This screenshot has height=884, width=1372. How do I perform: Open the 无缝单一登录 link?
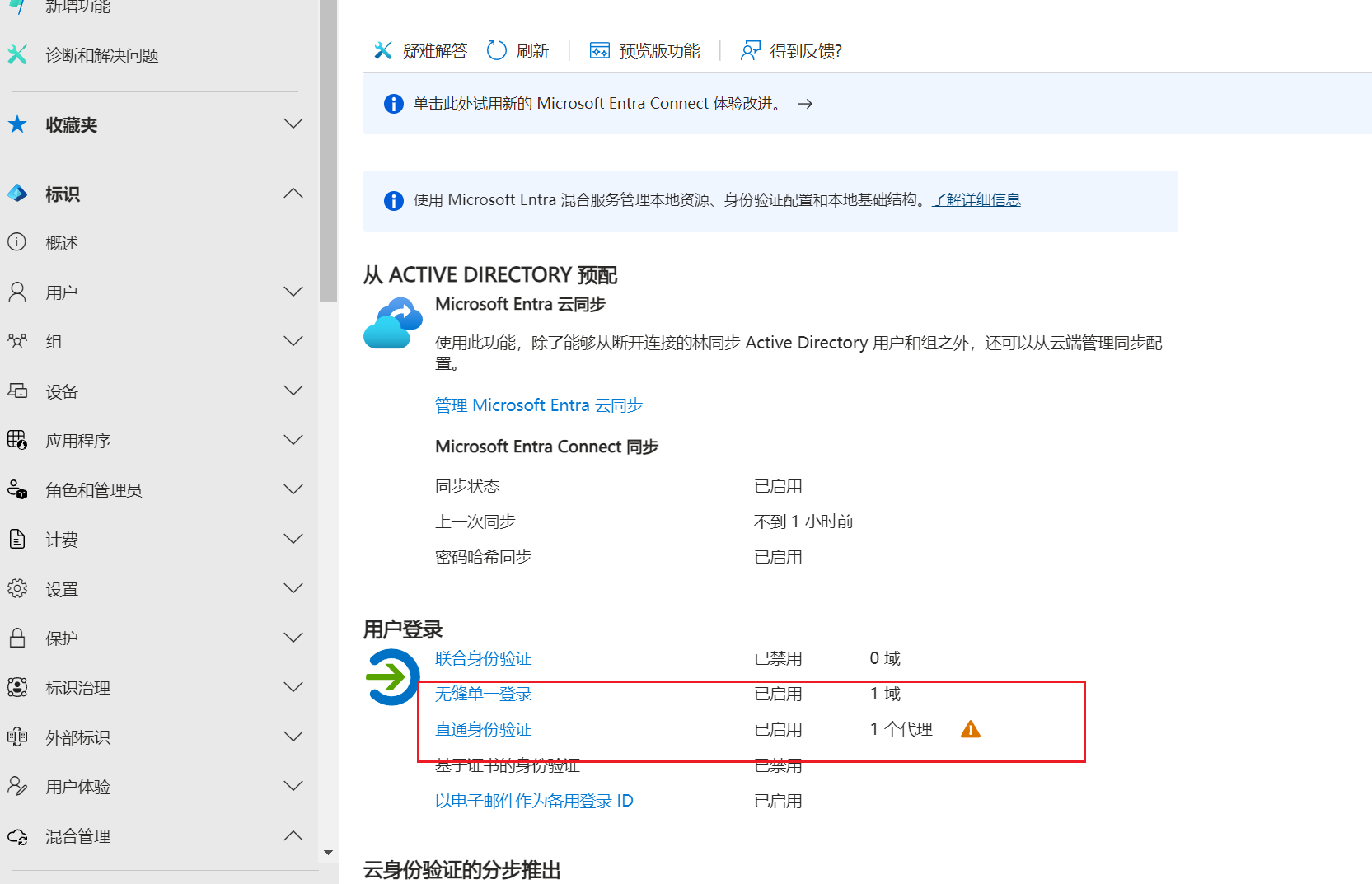coord(484,694)
